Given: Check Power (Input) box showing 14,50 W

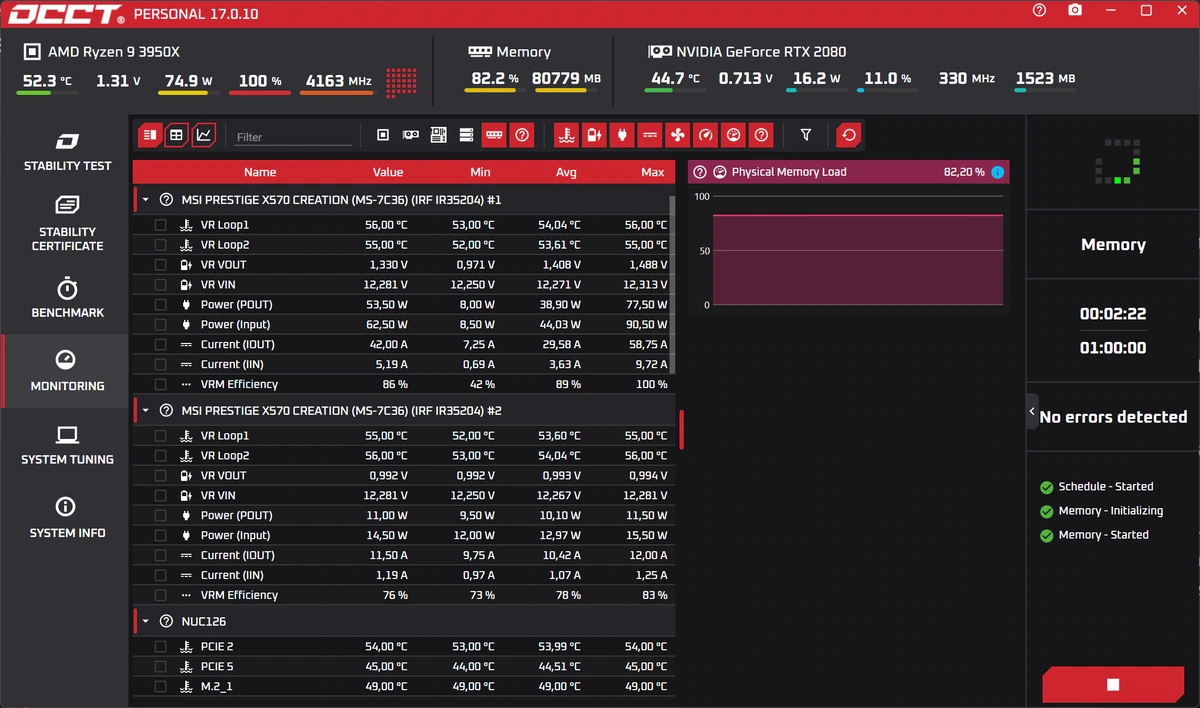Looking at the screenshot, I should (161, 536).
